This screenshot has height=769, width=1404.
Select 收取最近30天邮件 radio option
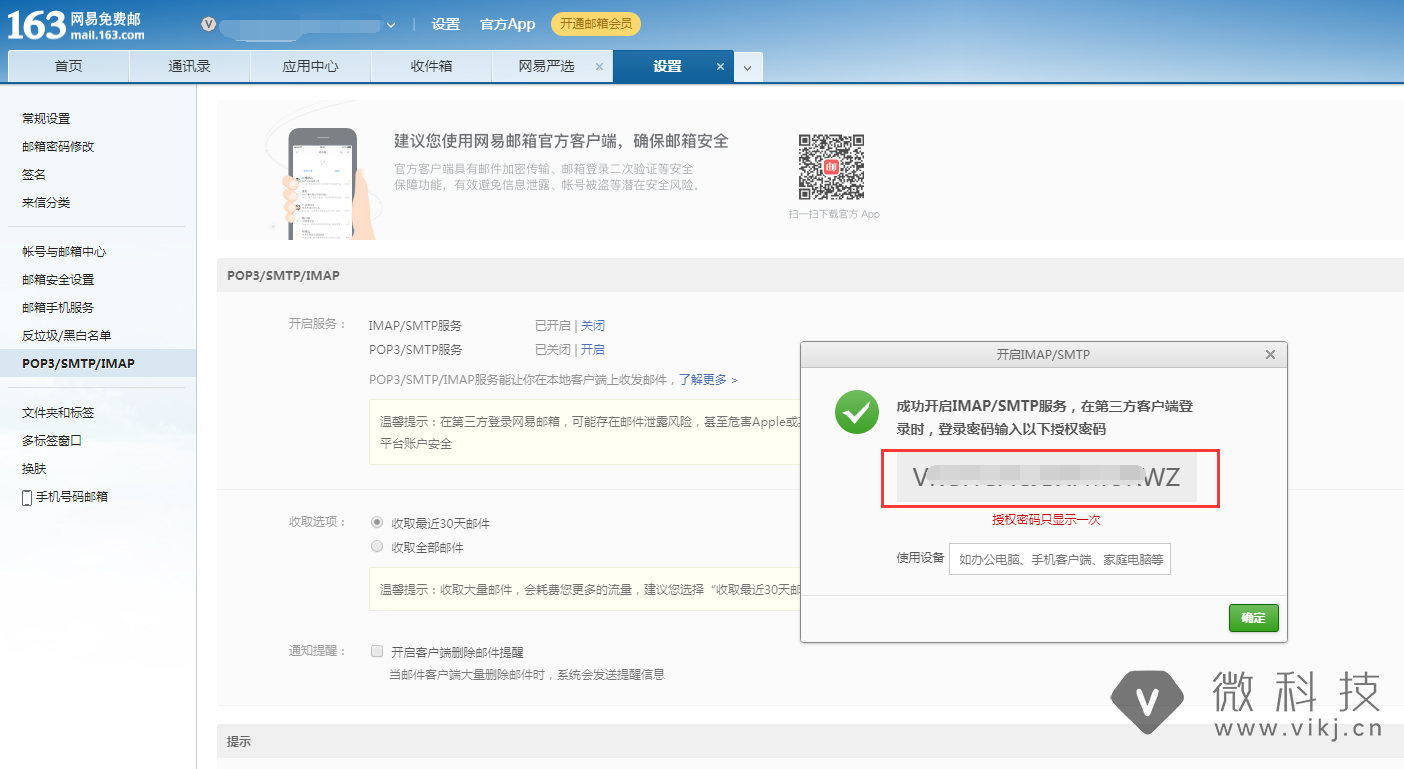377,522
